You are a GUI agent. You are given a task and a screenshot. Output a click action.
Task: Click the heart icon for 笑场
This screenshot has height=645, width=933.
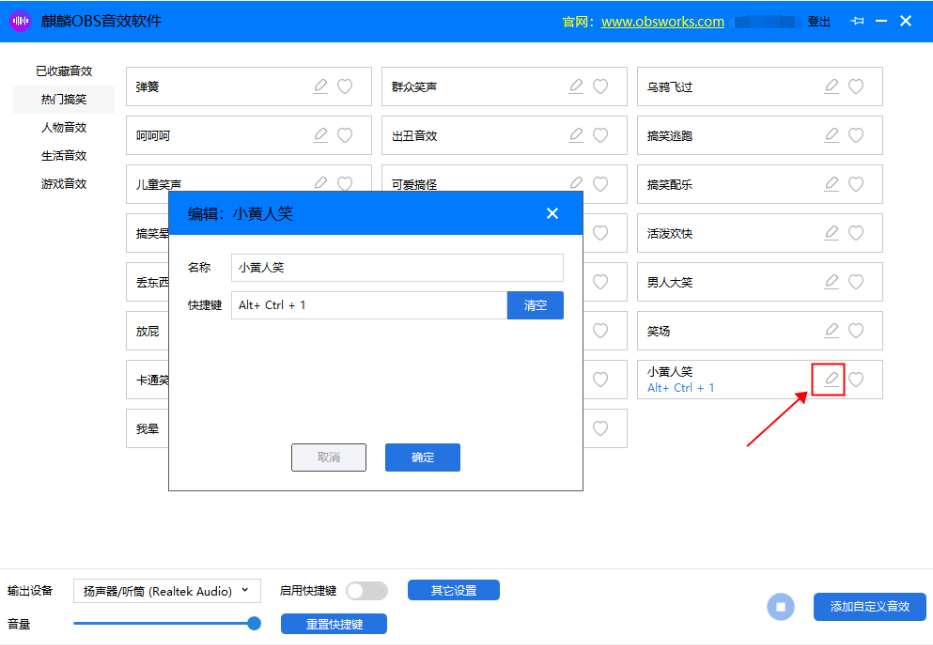point(856,330)
